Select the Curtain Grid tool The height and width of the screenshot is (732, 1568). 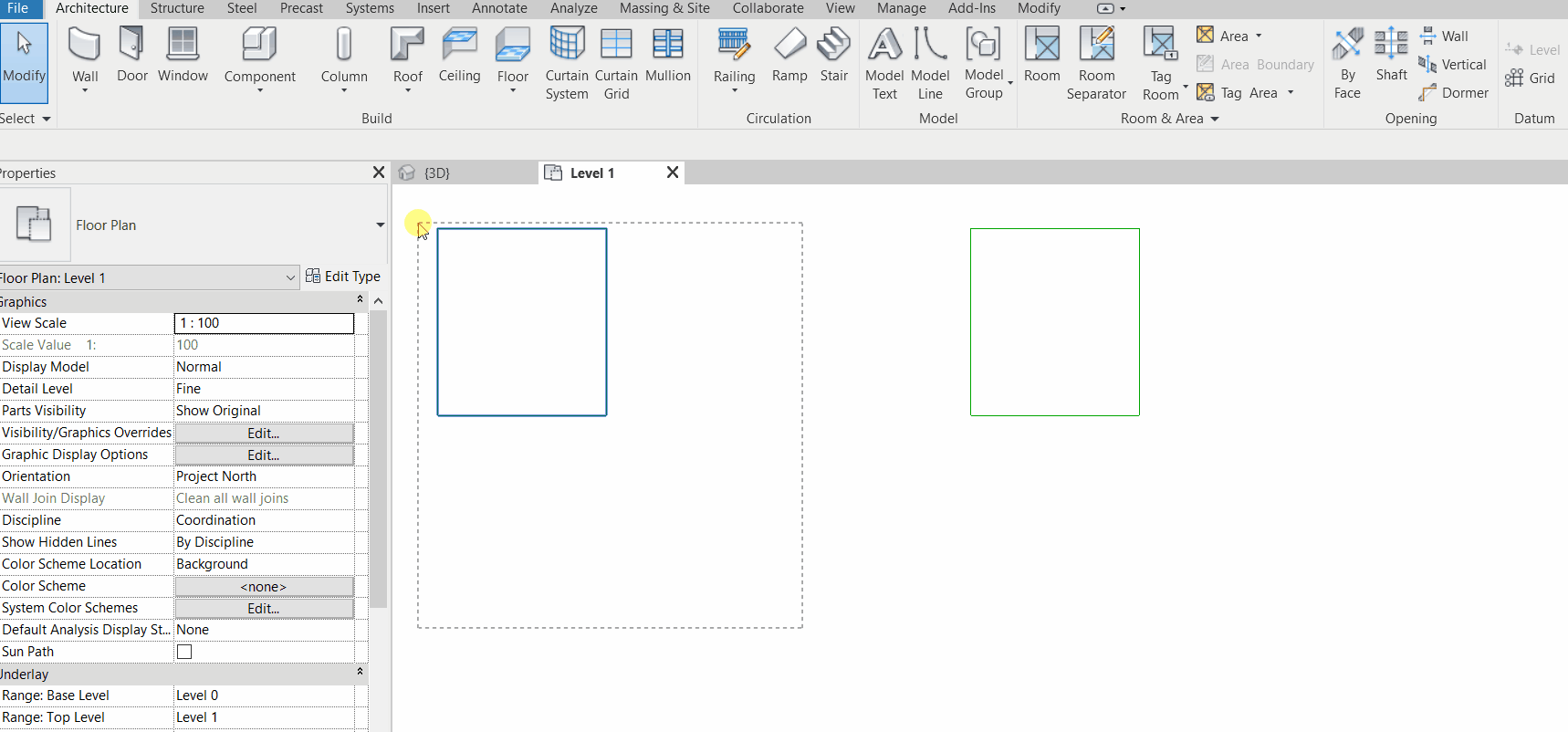tap(616, 64)
